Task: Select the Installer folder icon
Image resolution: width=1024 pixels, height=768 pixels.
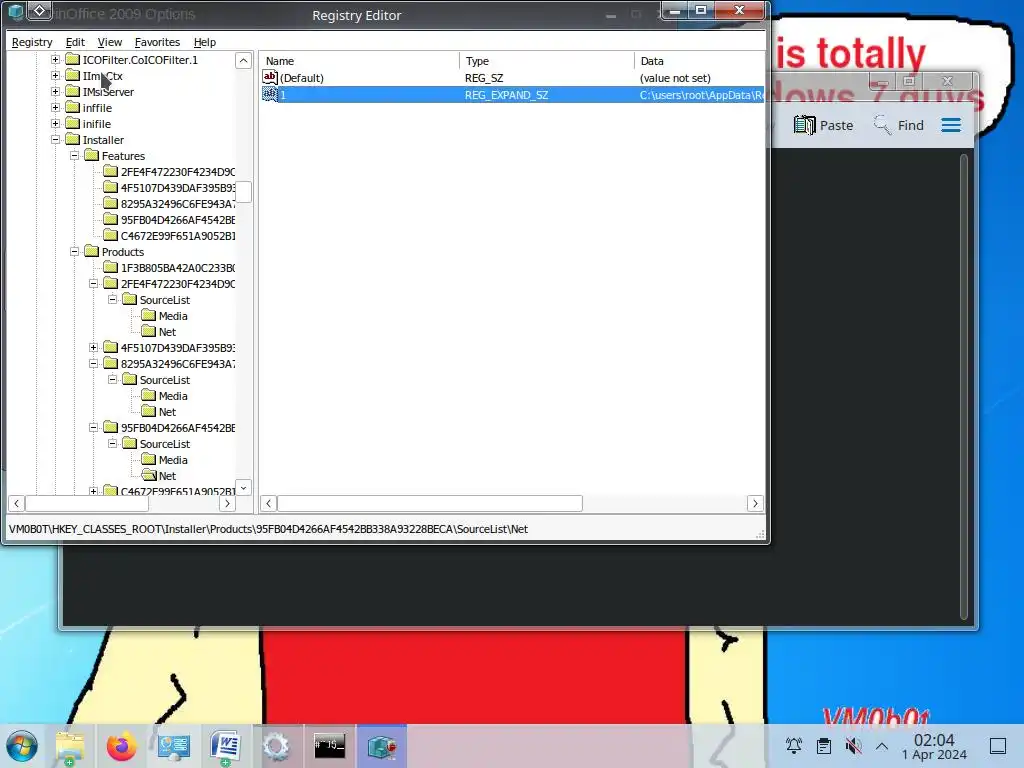Action: (x=72, y=139)
